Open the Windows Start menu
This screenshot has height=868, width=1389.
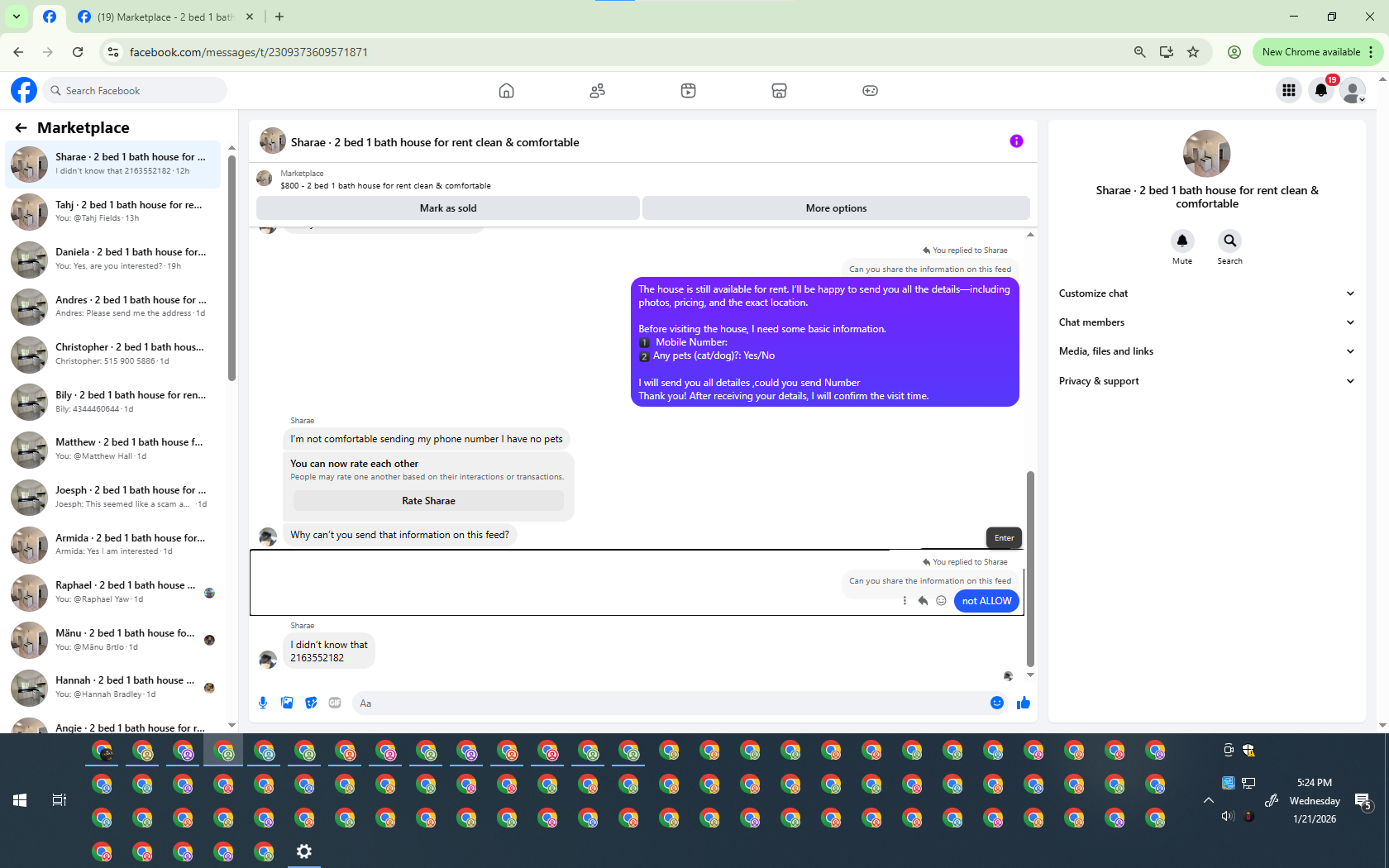(20, 800)
